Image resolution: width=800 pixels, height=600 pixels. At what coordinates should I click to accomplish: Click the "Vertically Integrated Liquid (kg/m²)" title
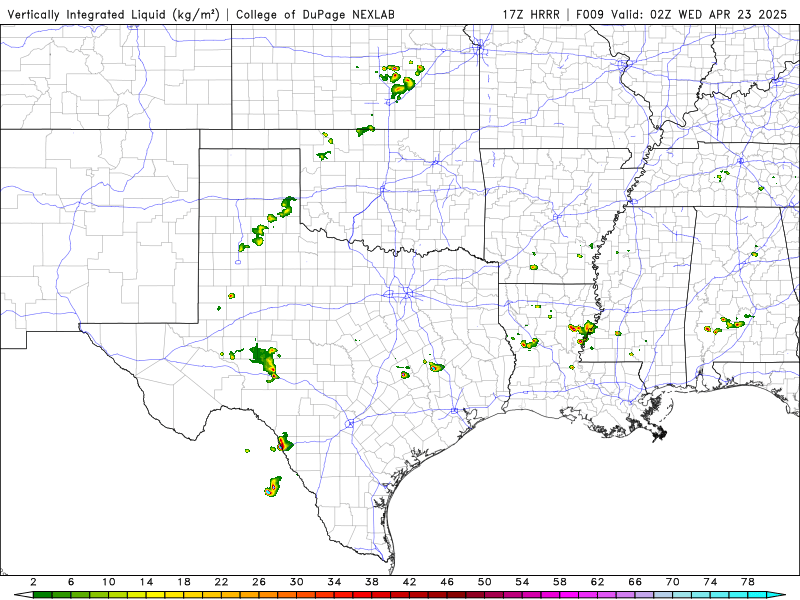[x=113, y=14]
